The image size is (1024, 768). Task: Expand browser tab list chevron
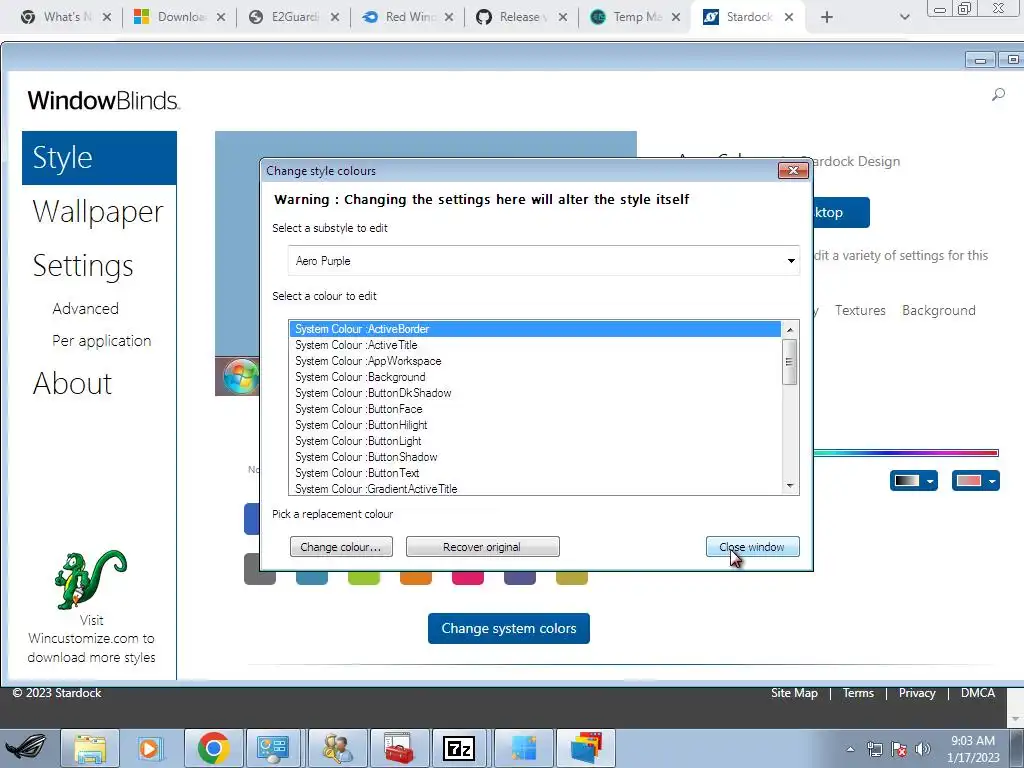point(904,17)
